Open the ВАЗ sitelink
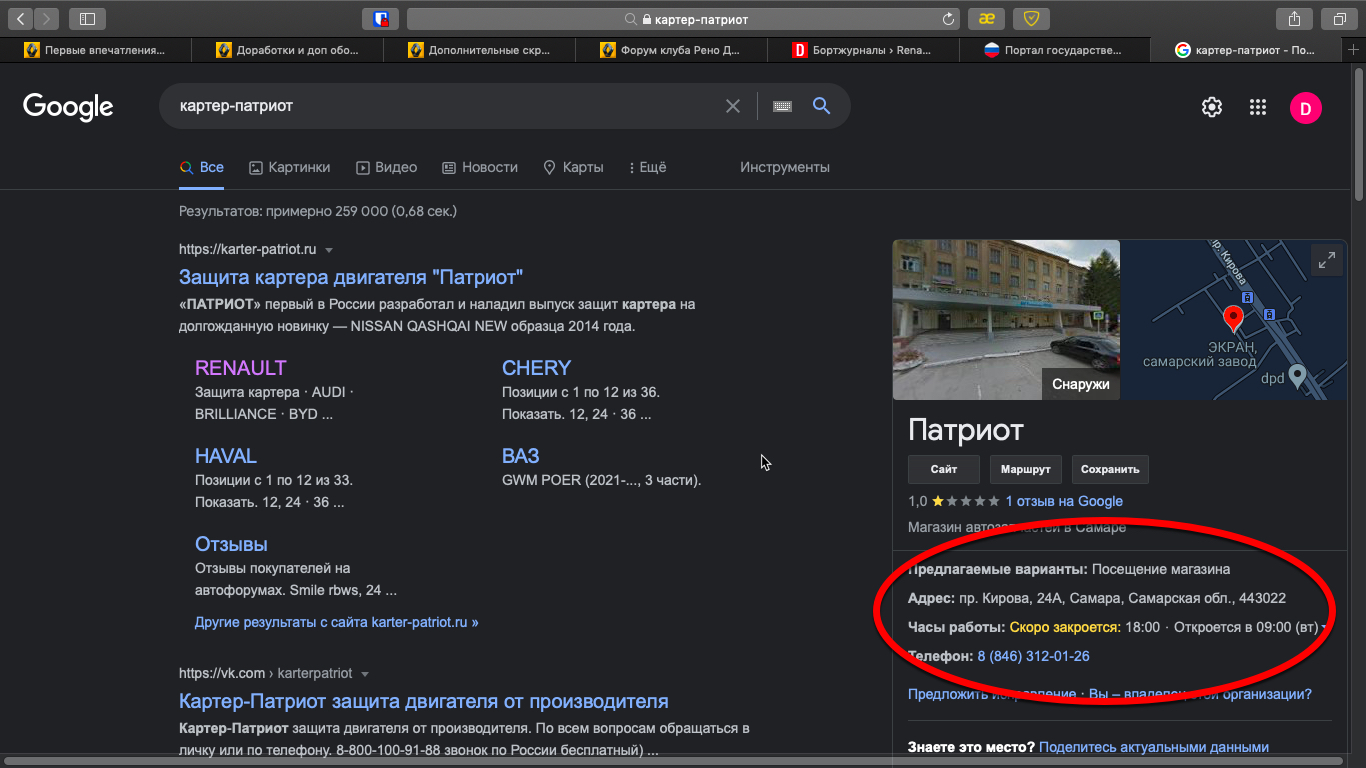This screenshot has width=1366, height=768. [520, 455]
